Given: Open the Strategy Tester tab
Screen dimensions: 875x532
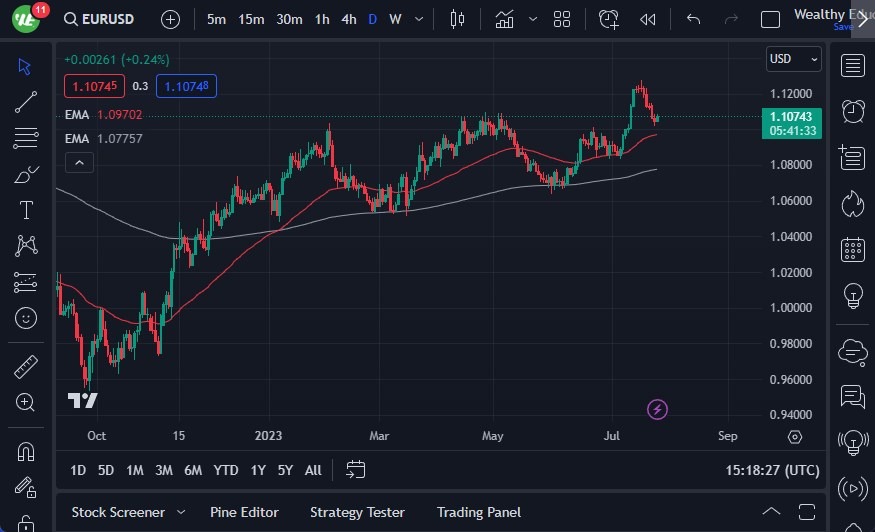Looking at the screenshot, I should [357, 512].
